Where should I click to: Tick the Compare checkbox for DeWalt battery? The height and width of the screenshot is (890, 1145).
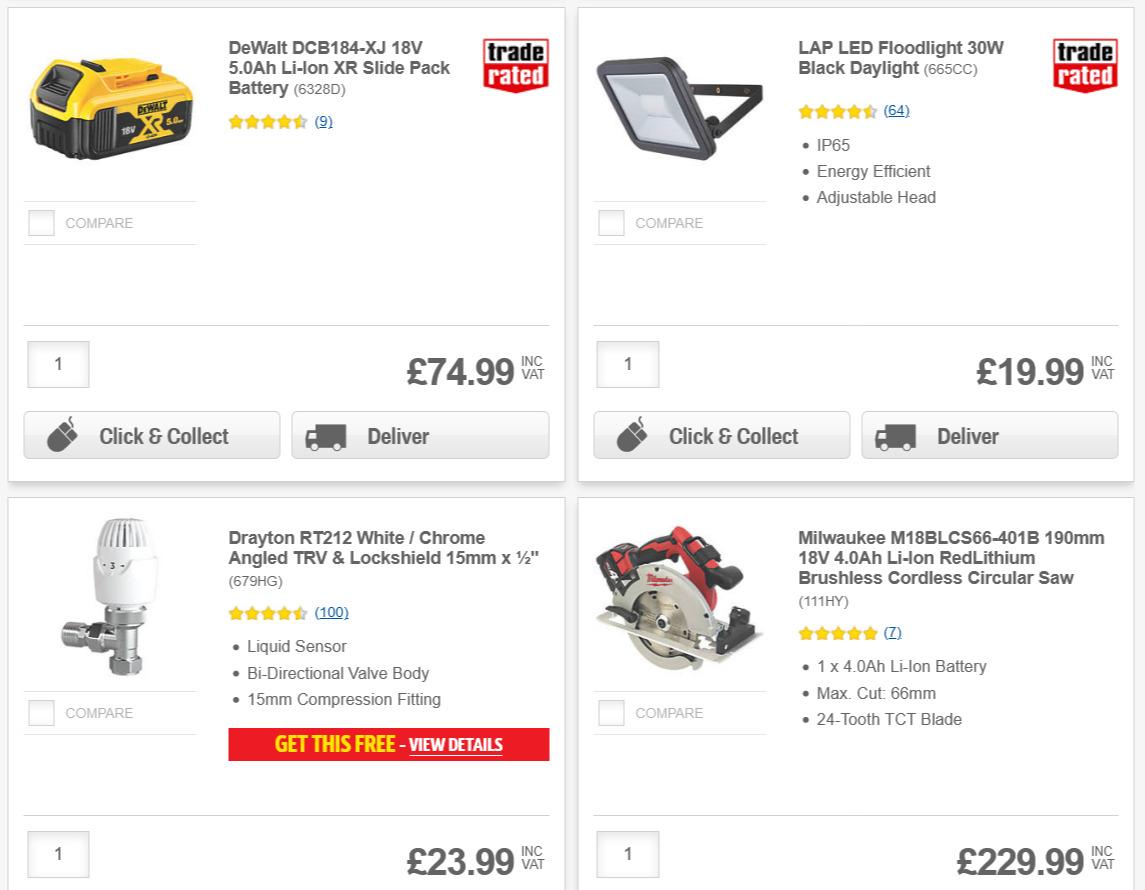click(41, 222)
